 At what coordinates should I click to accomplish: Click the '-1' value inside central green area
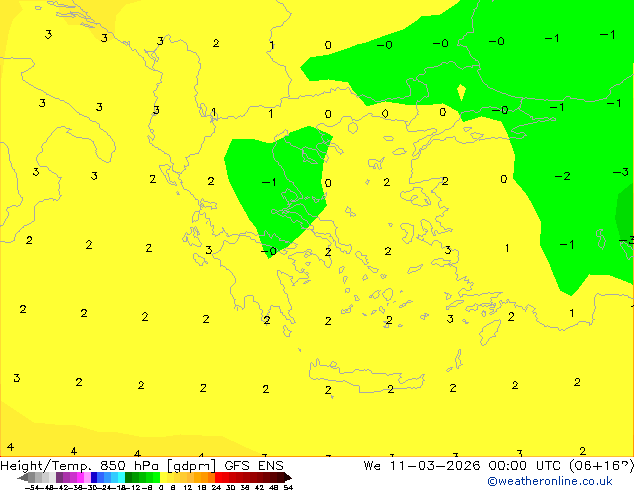click(269, 182)
